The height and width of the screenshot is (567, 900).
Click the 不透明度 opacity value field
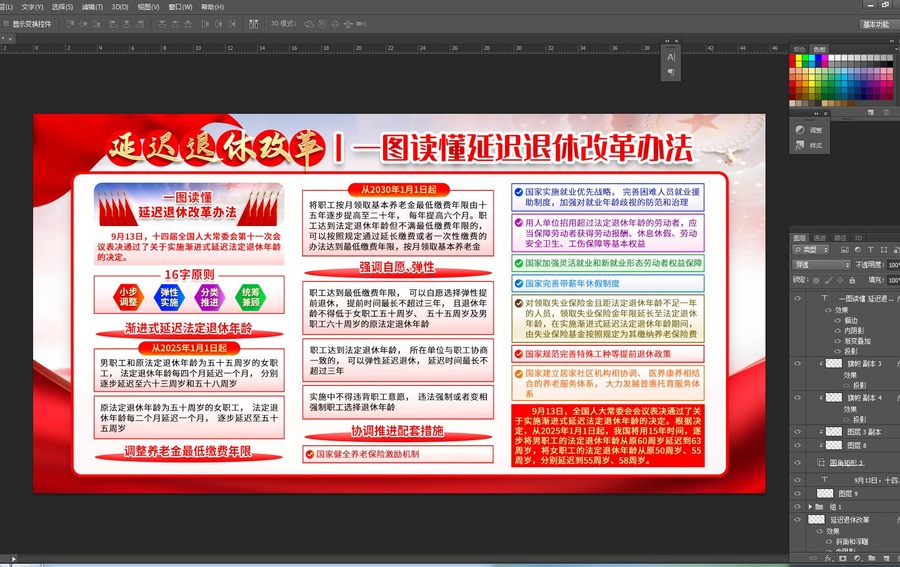click(x=893, y=265)
